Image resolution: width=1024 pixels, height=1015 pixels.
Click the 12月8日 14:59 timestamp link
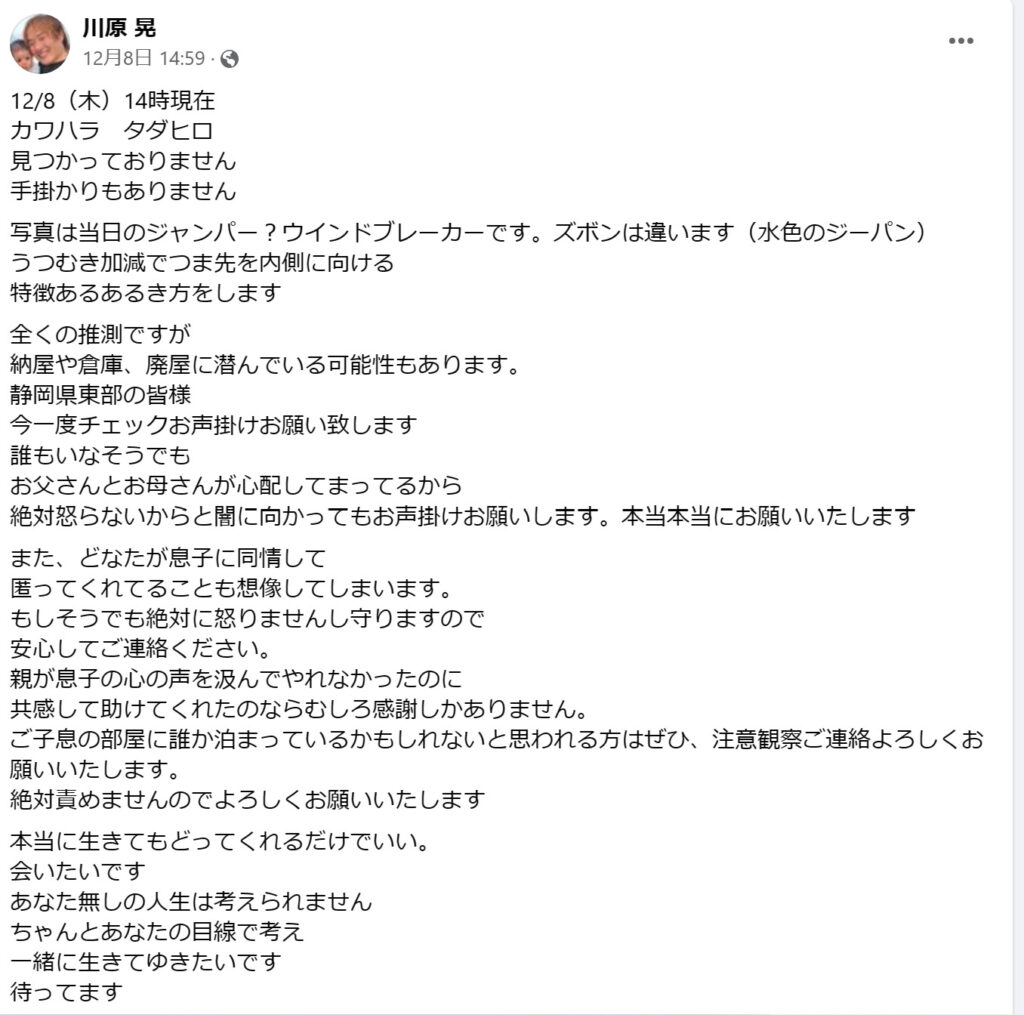(x=143, y=59)
